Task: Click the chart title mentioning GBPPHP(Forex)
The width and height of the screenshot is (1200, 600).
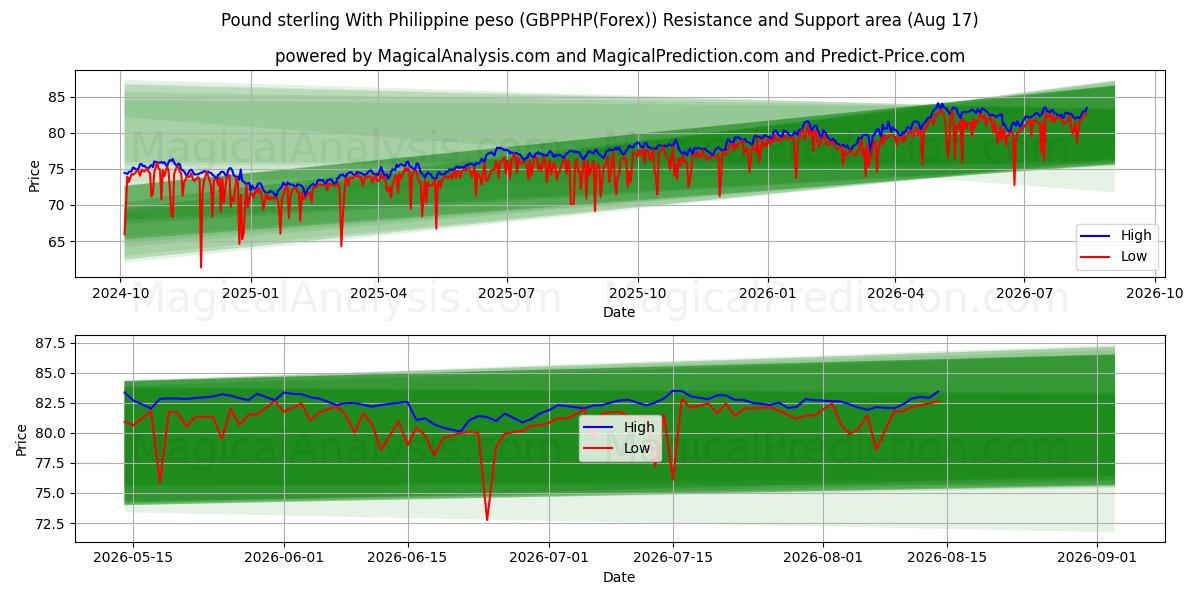Action: tap(600, 20)
